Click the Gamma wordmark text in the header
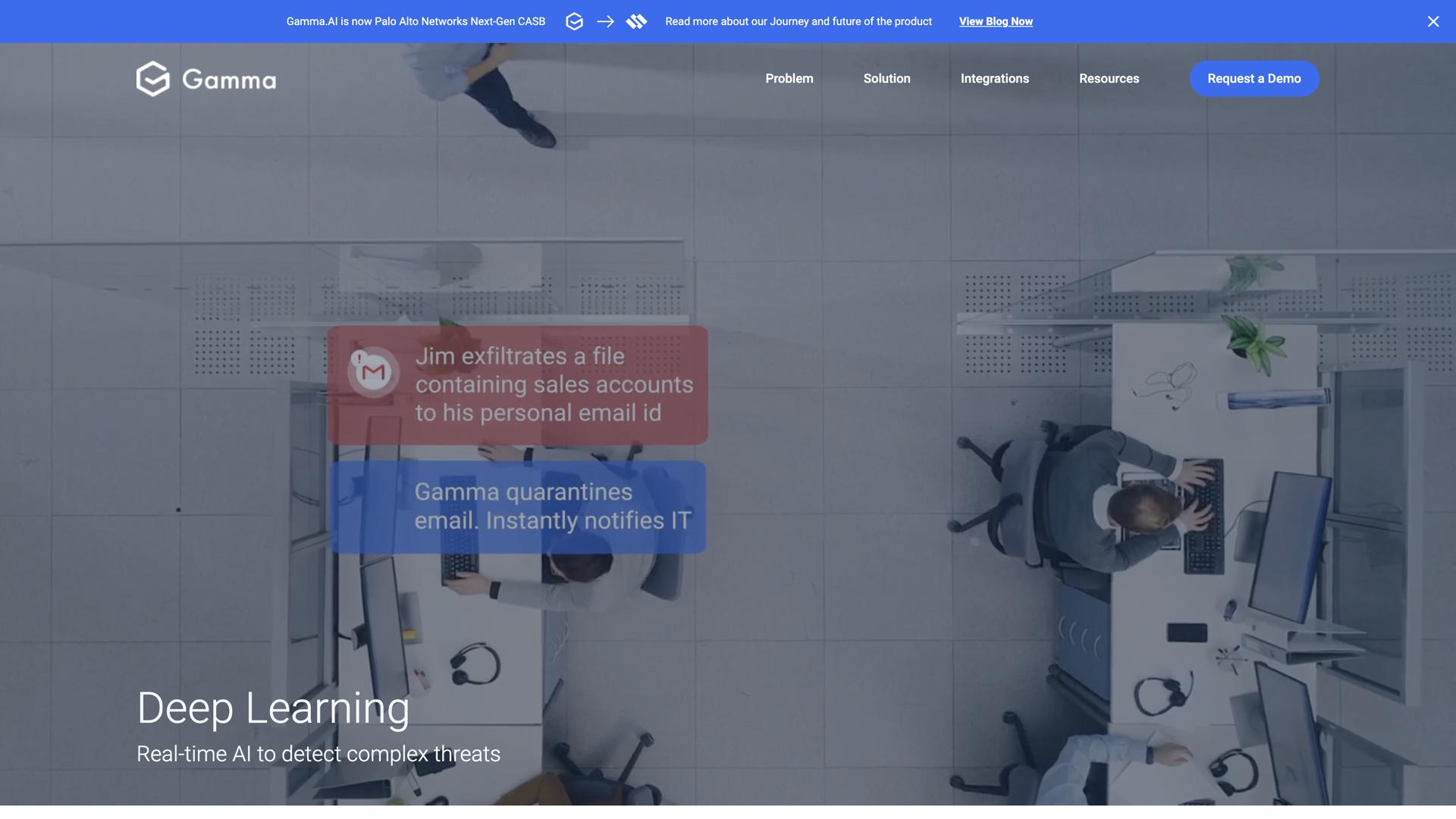 229,80
